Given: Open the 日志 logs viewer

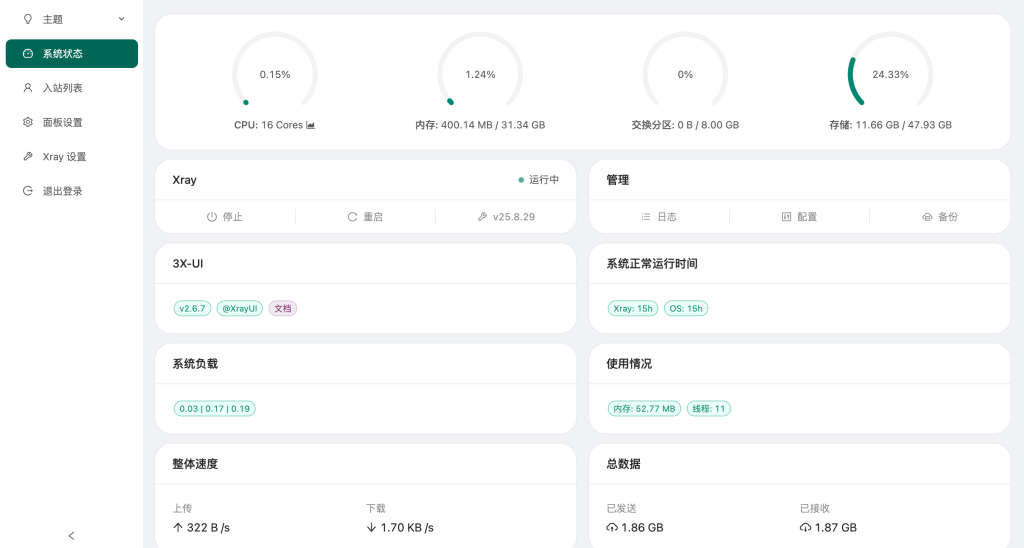Looking at the screenshot, I should tap(659, 217).
